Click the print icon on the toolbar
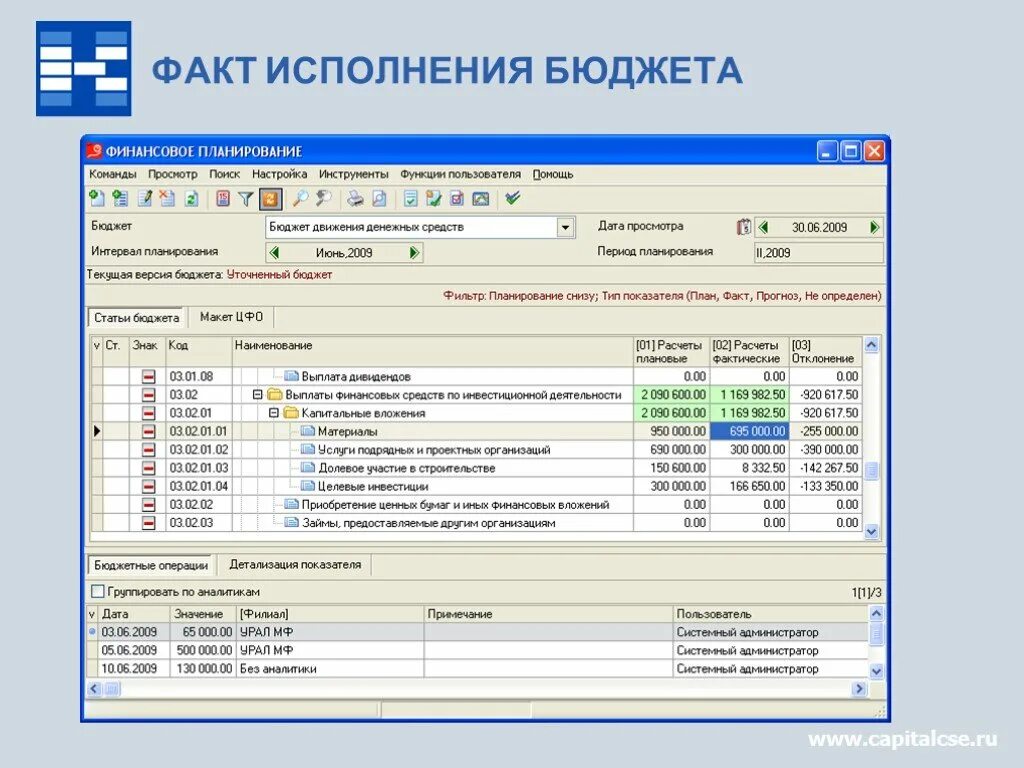Screen dimensions: 1024x768 353,199
